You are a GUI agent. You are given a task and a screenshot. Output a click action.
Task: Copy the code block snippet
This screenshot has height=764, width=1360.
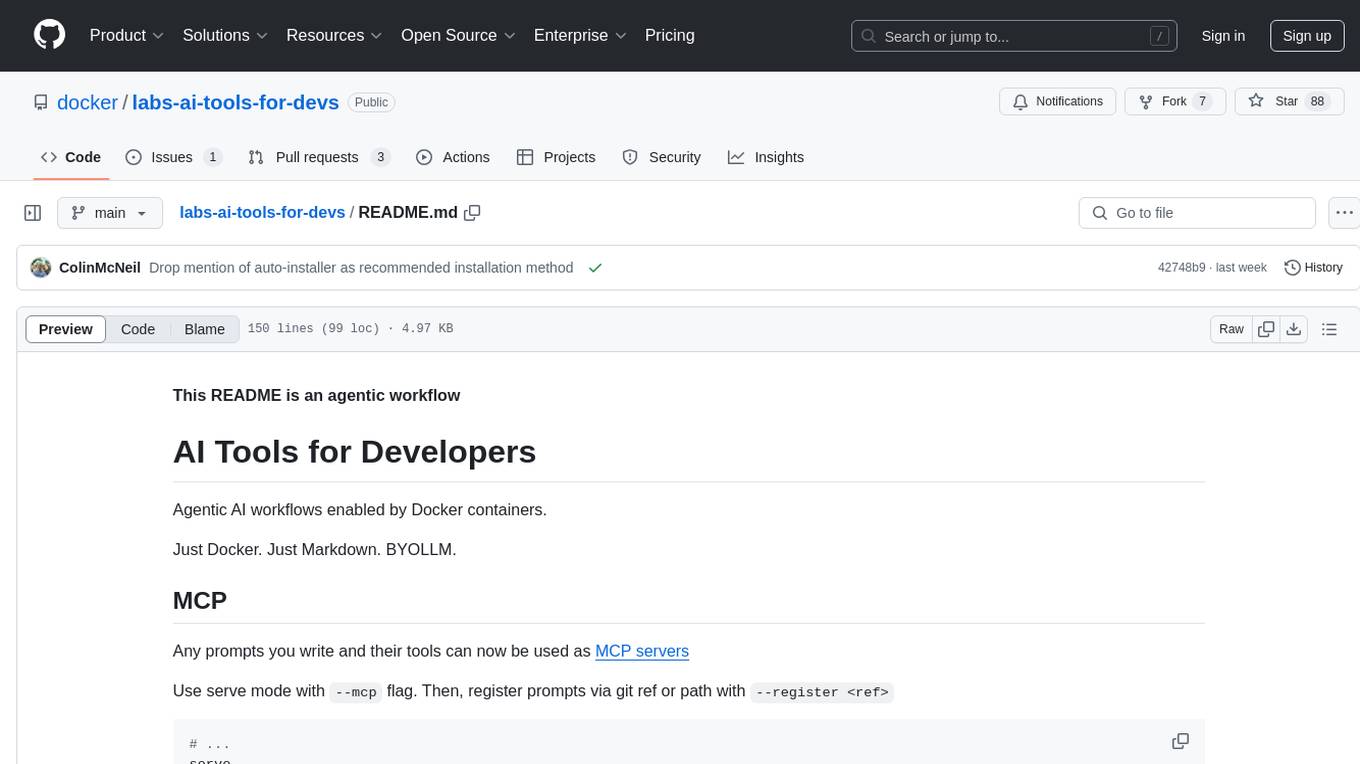(x=1180, y=741)
